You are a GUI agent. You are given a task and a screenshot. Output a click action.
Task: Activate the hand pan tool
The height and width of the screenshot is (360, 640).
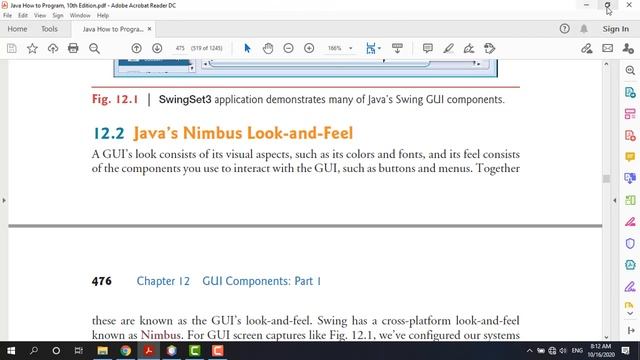point(268,48)
